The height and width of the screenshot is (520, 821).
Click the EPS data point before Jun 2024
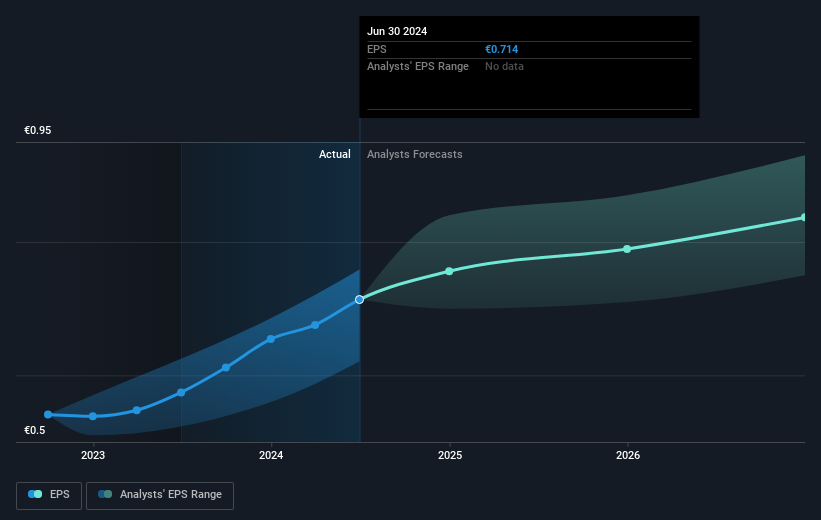tap(315, 325)
